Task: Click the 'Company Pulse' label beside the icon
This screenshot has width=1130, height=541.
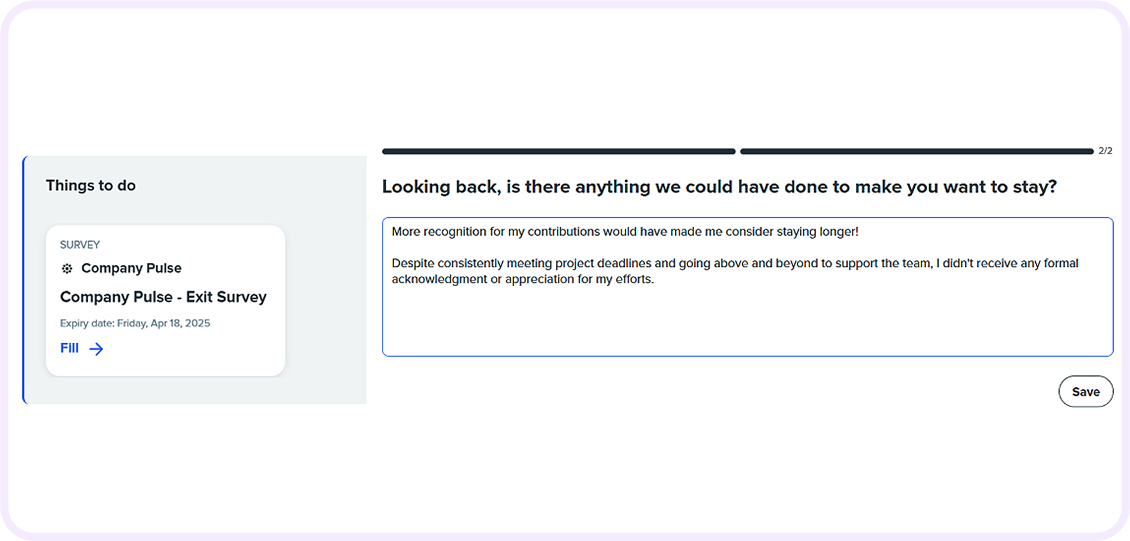Action: (131, 268)
